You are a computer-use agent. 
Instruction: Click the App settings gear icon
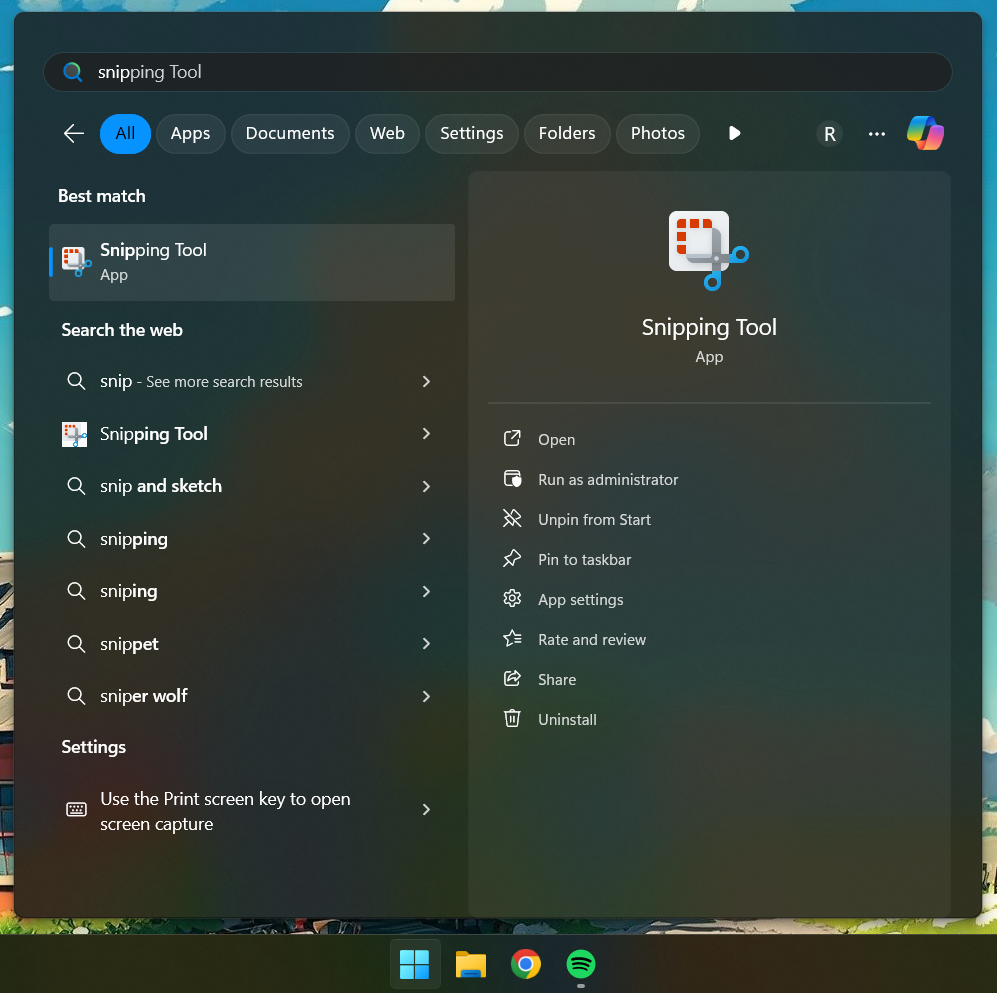[x=512, y=599]
